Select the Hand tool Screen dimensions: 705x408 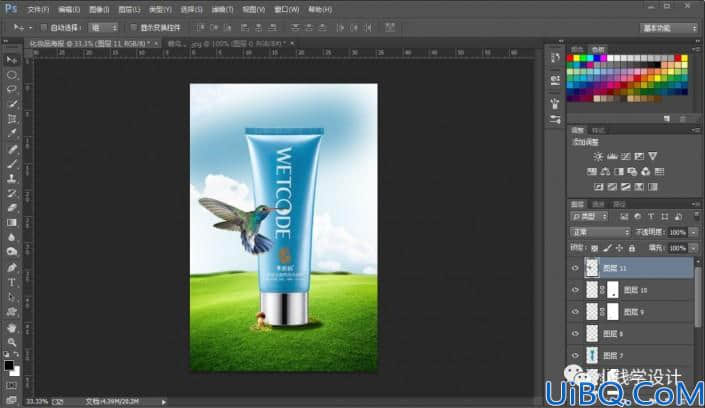pos(12,327)
